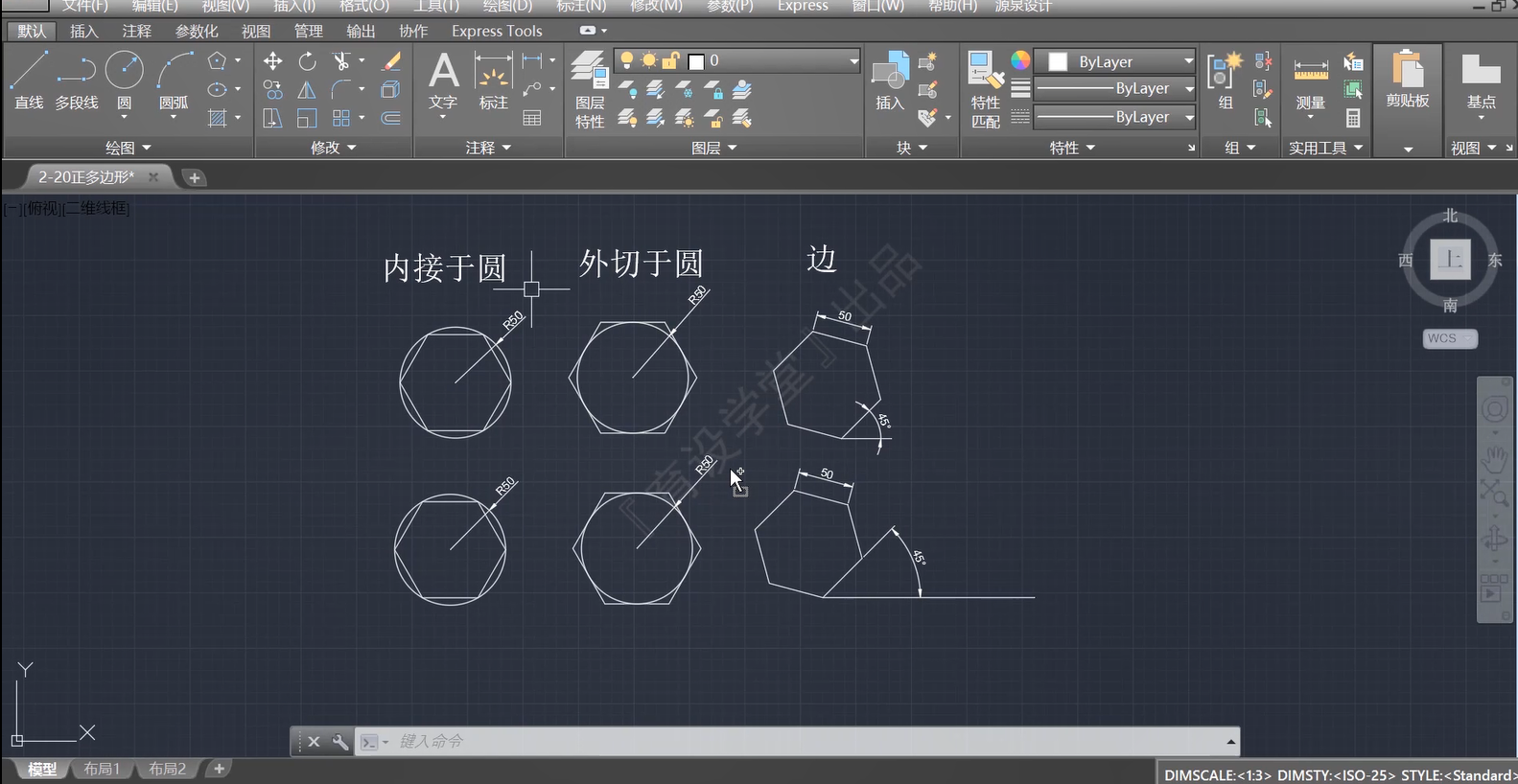This screenshot has width=1518, height=784.
Task: Choose the Ellipse draw tool icon
Action: click(218, 90)
